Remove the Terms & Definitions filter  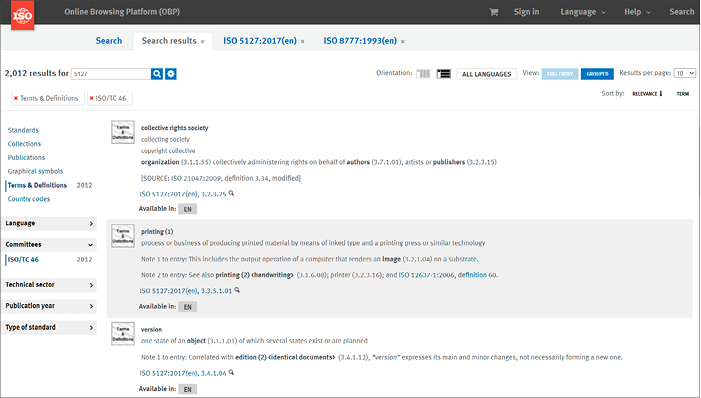[x=16, y=98]
